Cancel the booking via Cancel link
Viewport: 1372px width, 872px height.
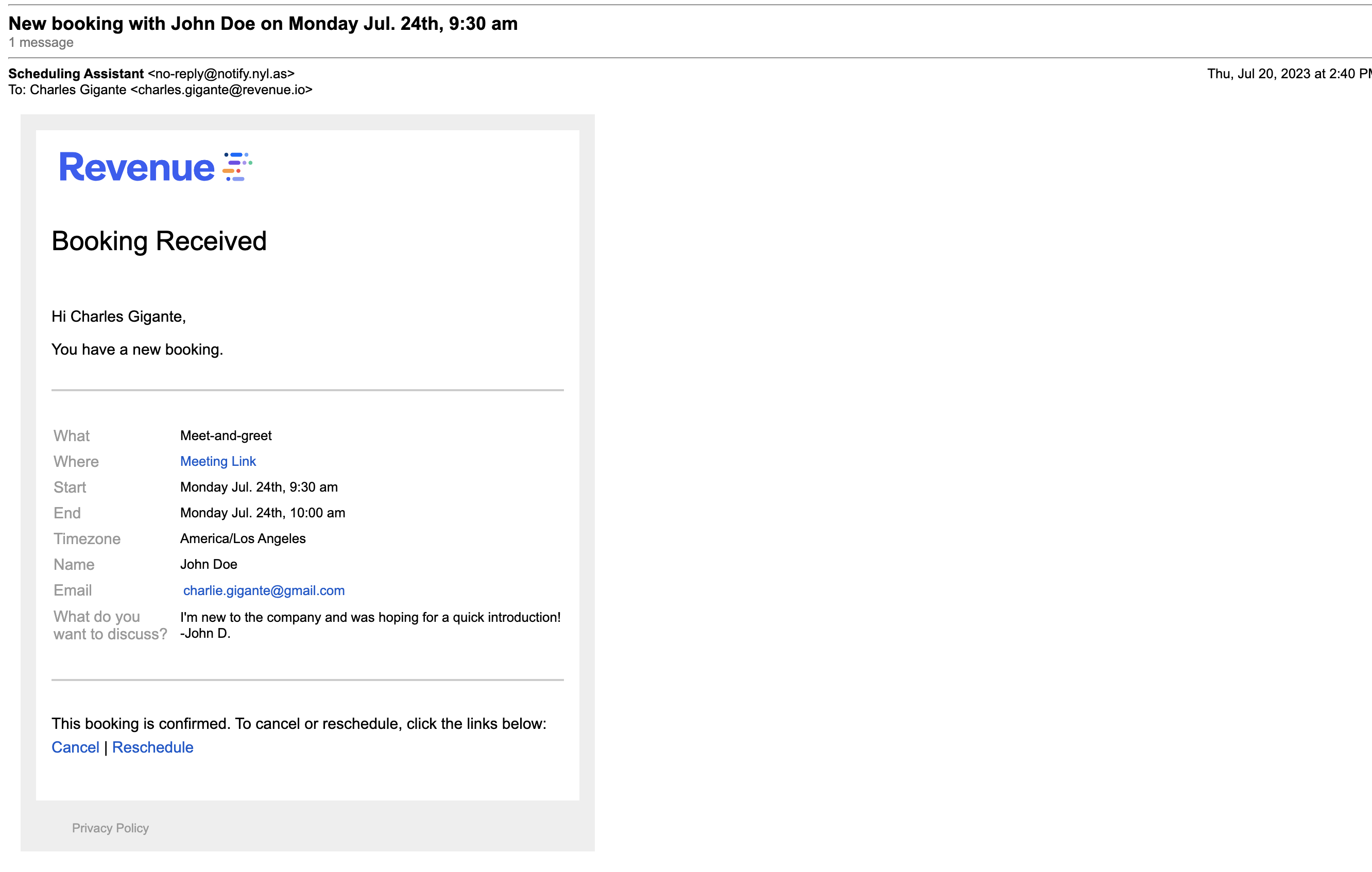pos(75,747)
